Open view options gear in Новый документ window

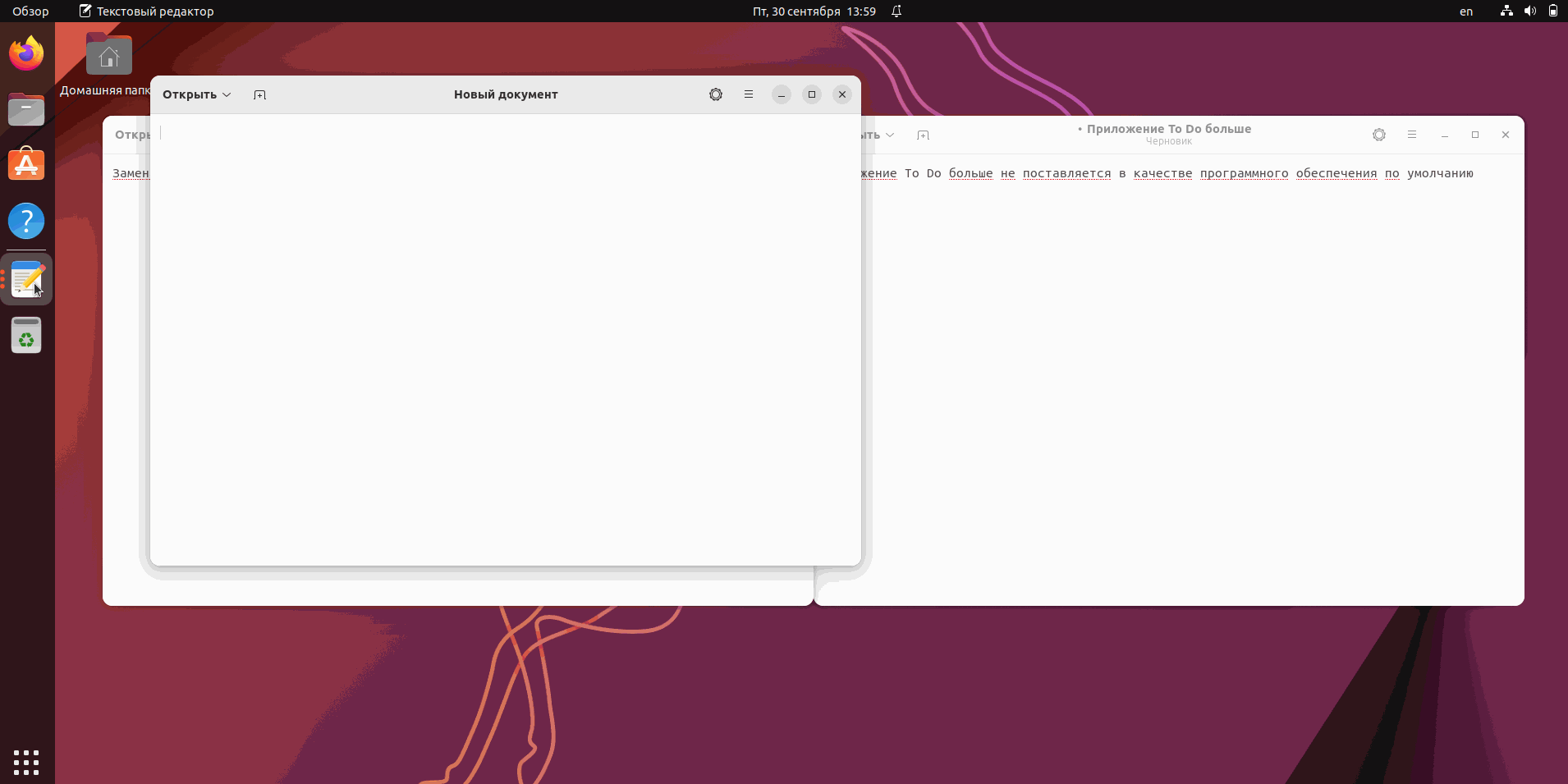tap(716, 94)
